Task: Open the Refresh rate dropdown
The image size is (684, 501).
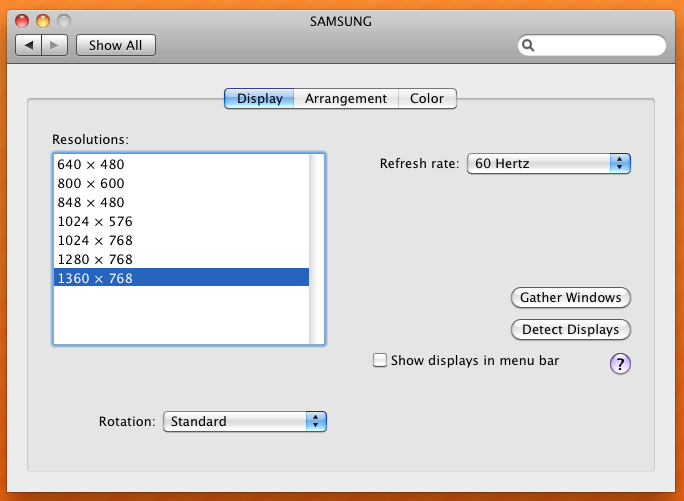Action: pos(549,164)
